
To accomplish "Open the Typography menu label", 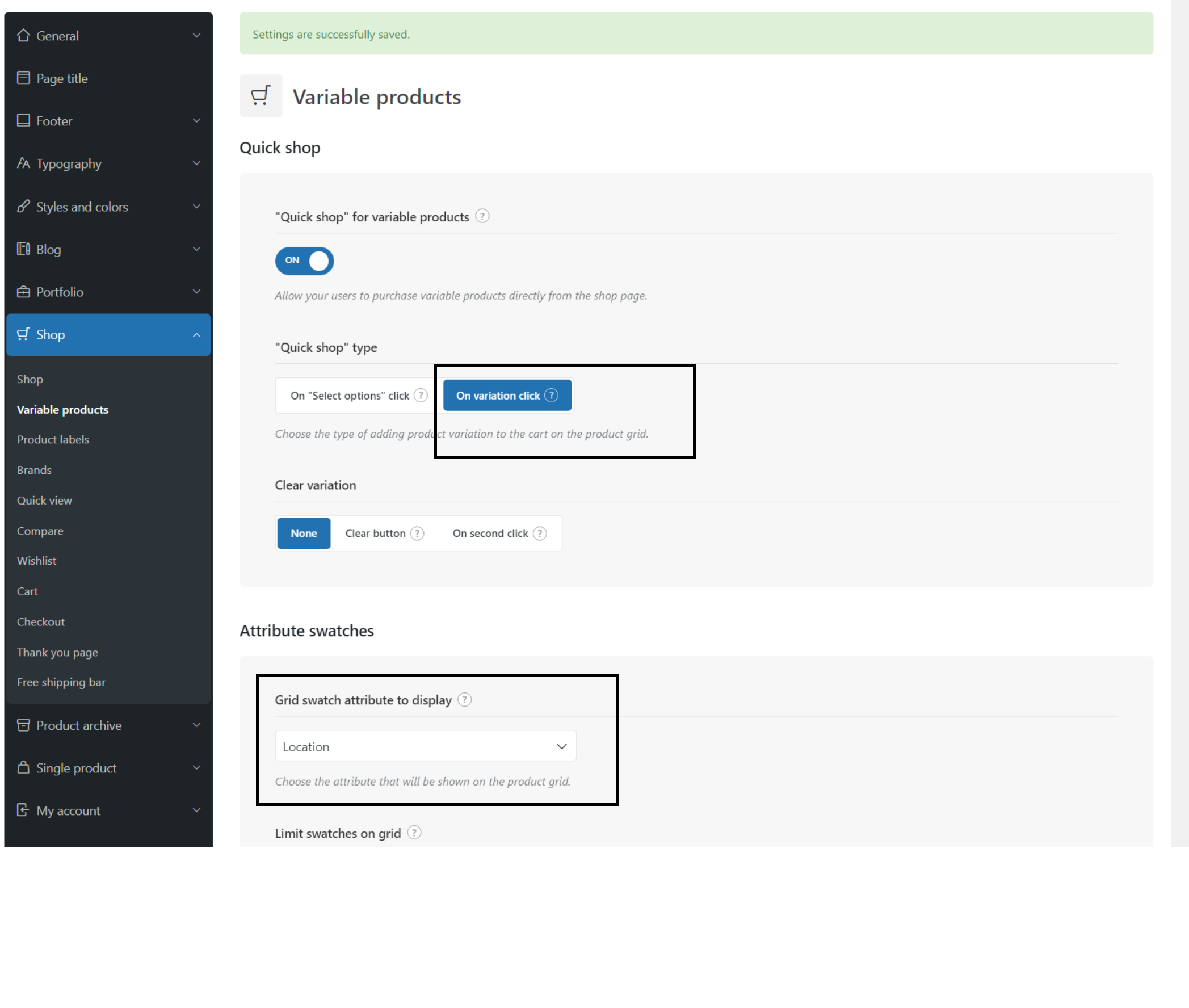I will 69,164.
